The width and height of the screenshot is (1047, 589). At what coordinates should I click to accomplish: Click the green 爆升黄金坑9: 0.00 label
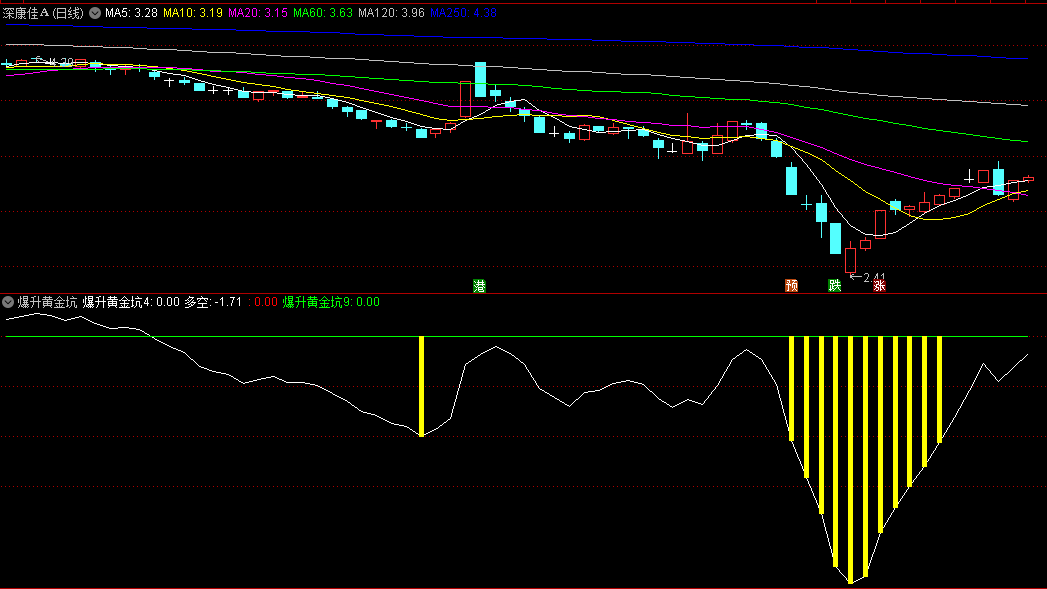331,301
